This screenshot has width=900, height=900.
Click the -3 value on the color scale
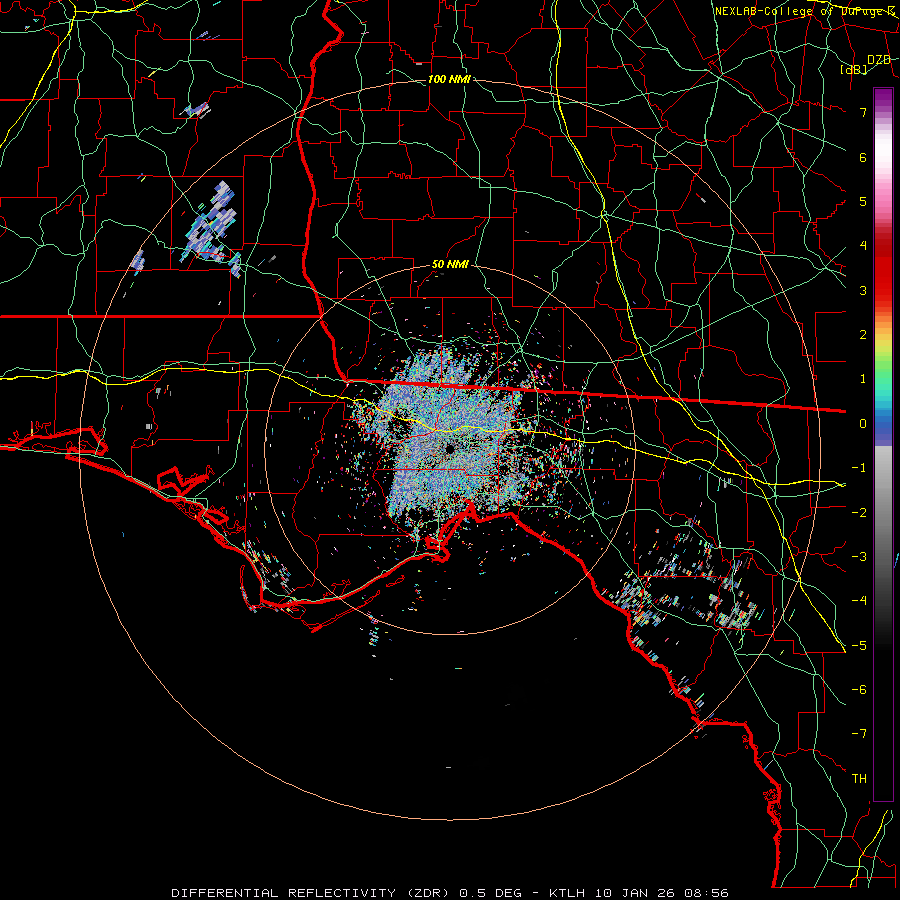coord(859,557)
